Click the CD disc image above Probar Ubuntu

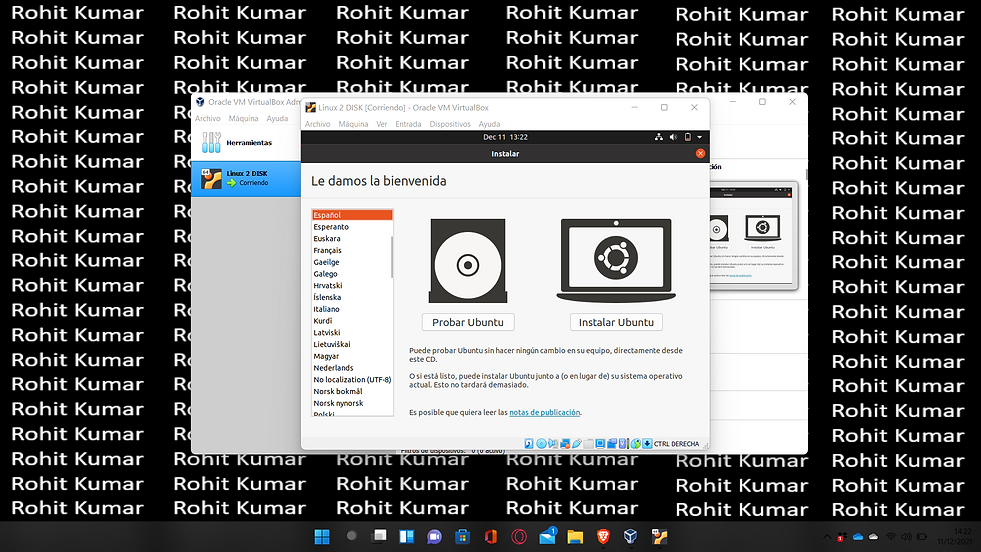pyautogui.click(x=467, y=260)
